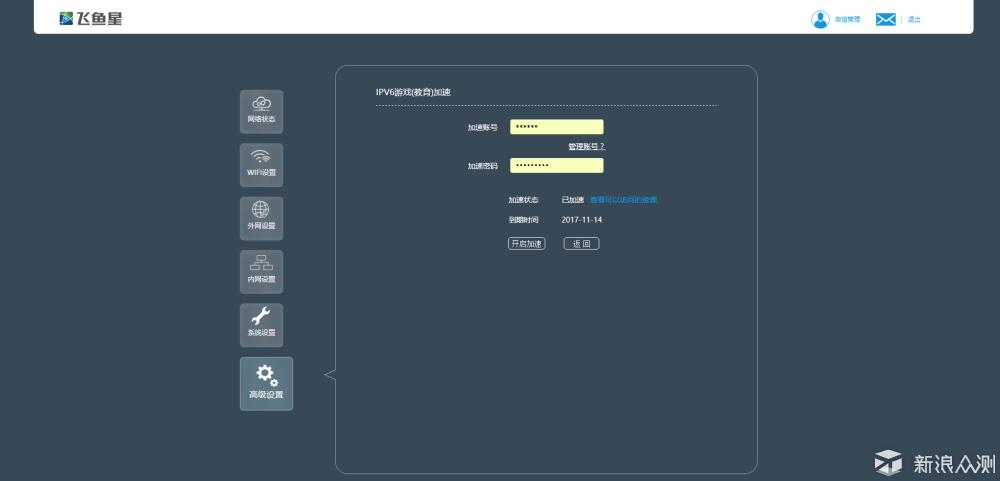Open the 内网设置 LAN section
The width and height of the screenshot is (1000, 481).
click(x=261, y=272)
